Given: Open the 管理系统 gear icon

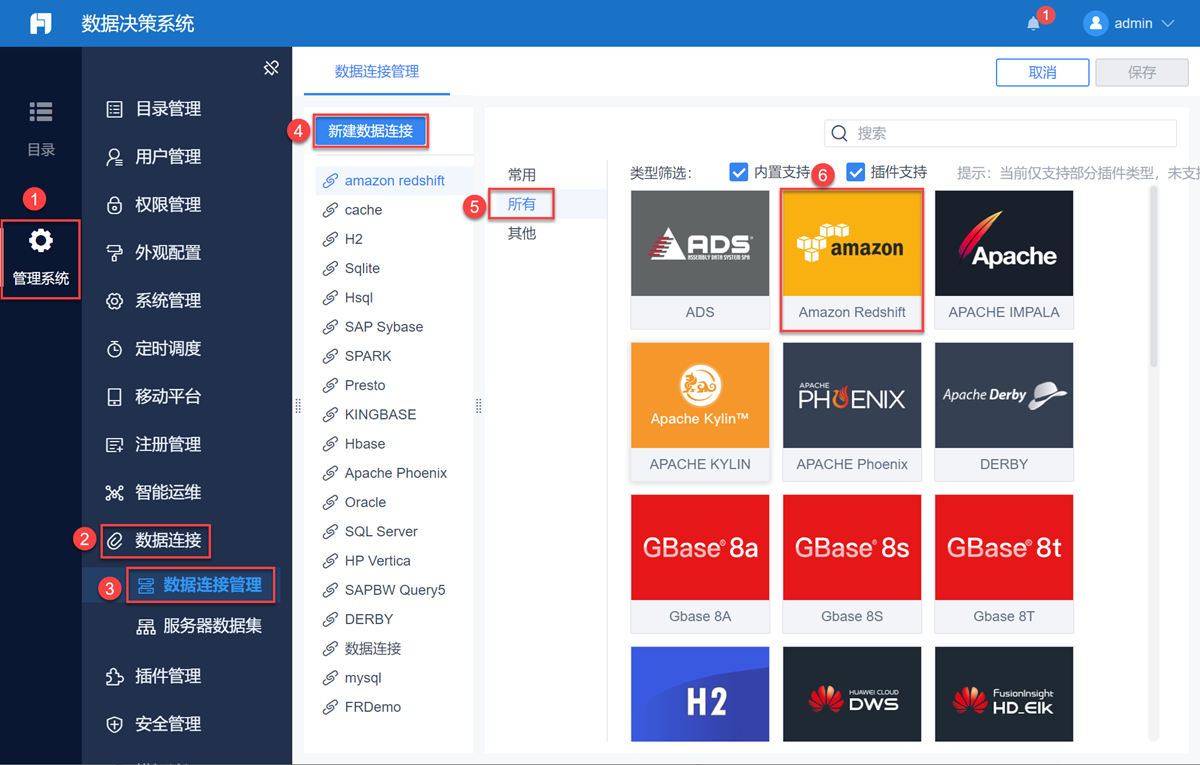Looking at the screenshot, I should pos(41,240).
